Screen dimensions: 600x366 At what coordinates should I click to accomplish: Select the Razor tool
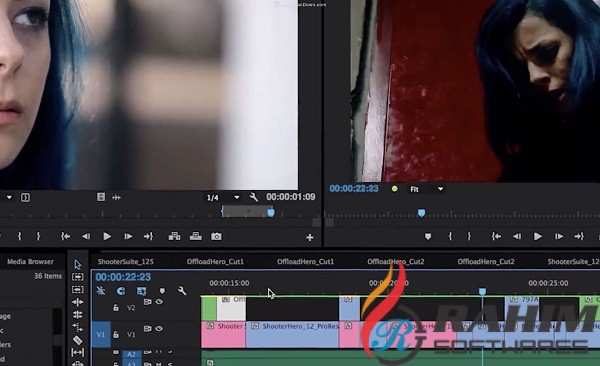[x=78, y=340]
